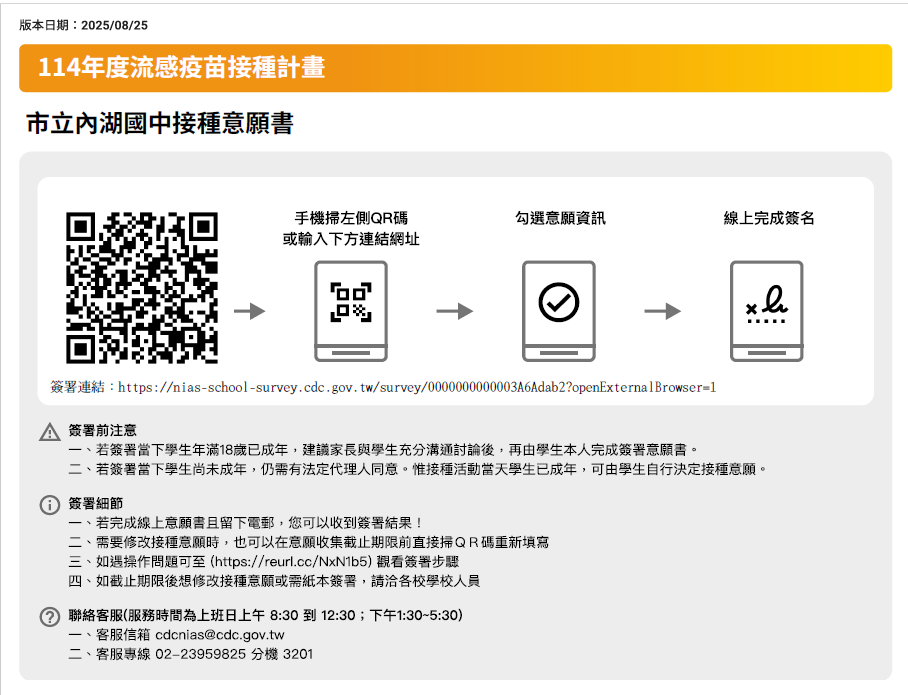The width and height of the screenshot is (908, 695).
Task: Click the phone checkmark icon
Action: 559,311
